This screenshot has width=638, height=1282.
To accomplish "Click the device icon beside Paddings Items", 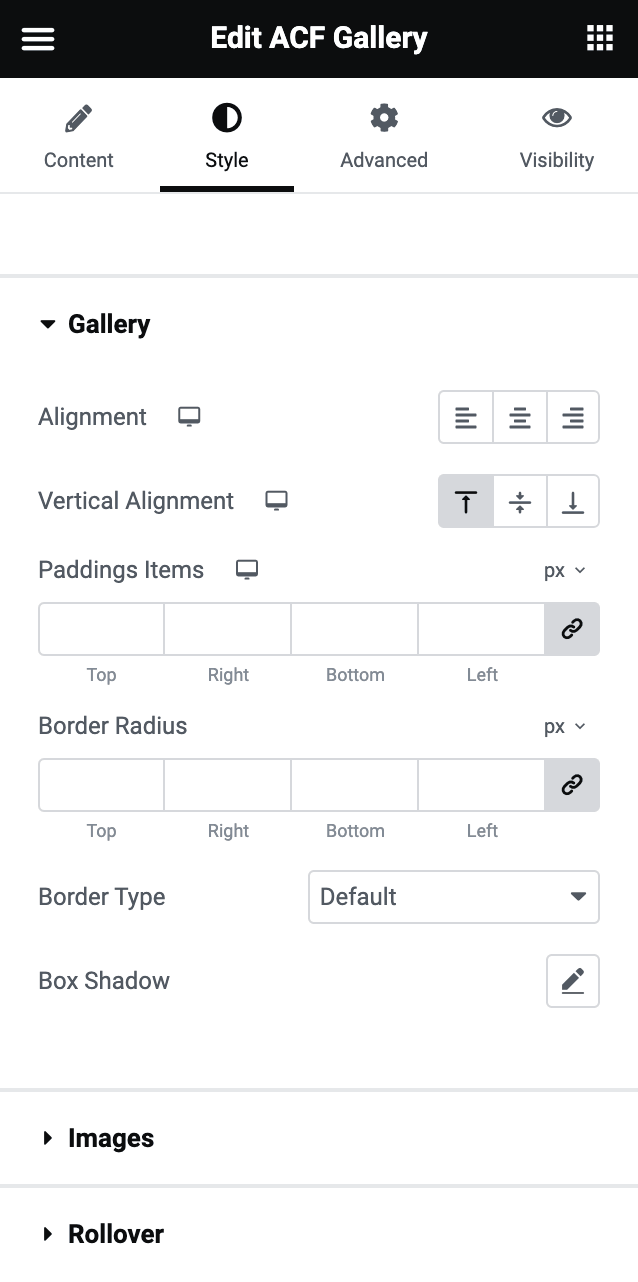I will click(246, 570).
